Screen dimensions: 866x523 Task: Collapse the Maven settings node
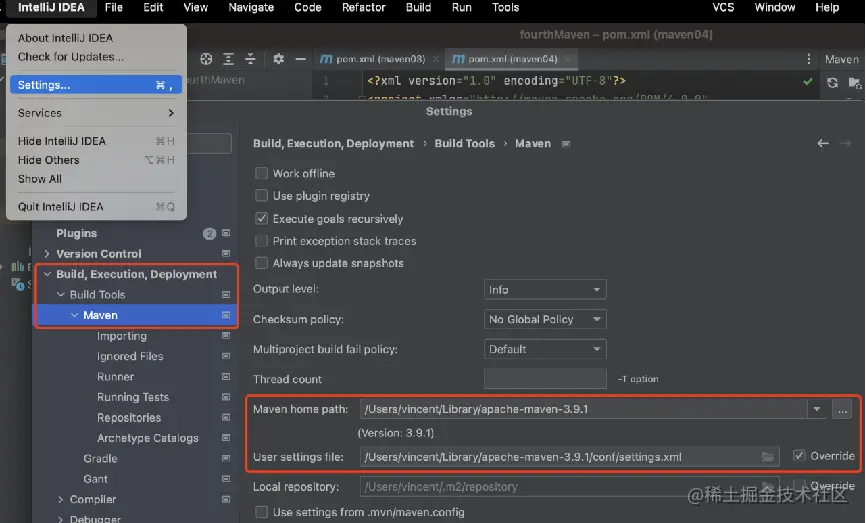tap(75, 315)
